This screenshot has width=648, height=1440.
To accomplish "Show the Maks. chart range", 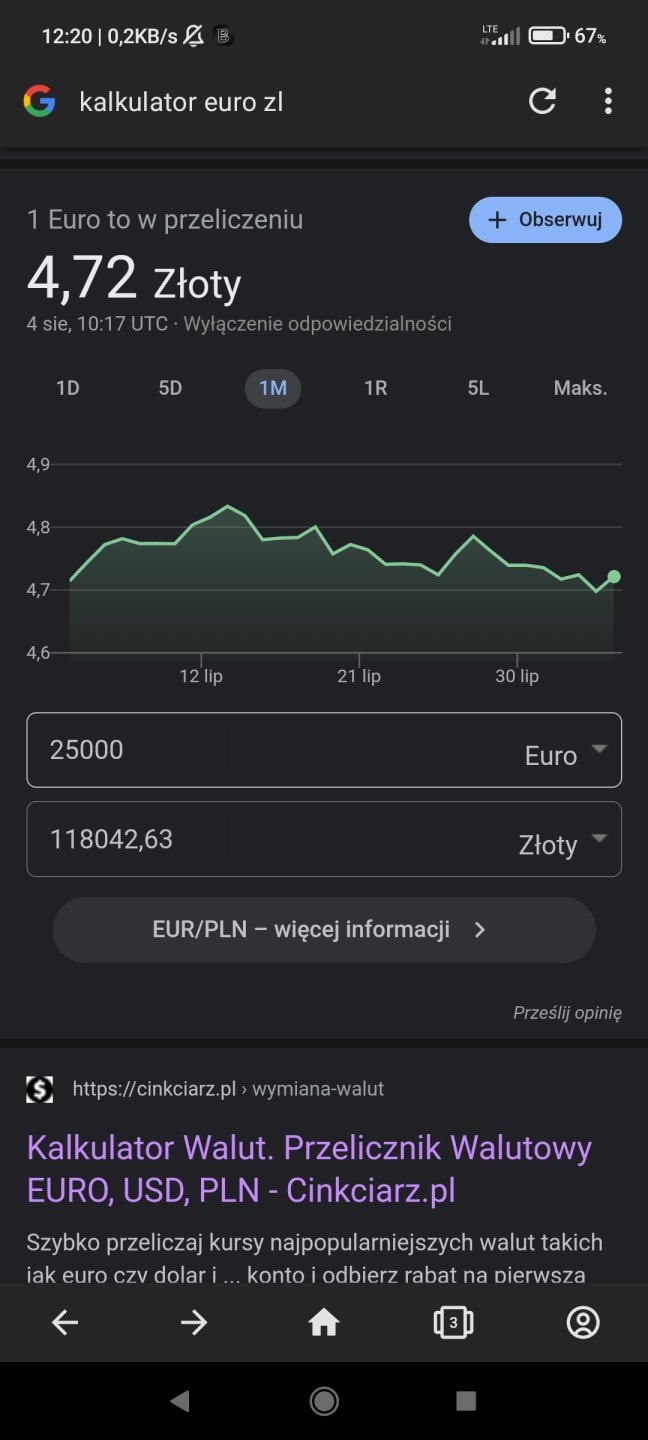I will click(580, 388).
